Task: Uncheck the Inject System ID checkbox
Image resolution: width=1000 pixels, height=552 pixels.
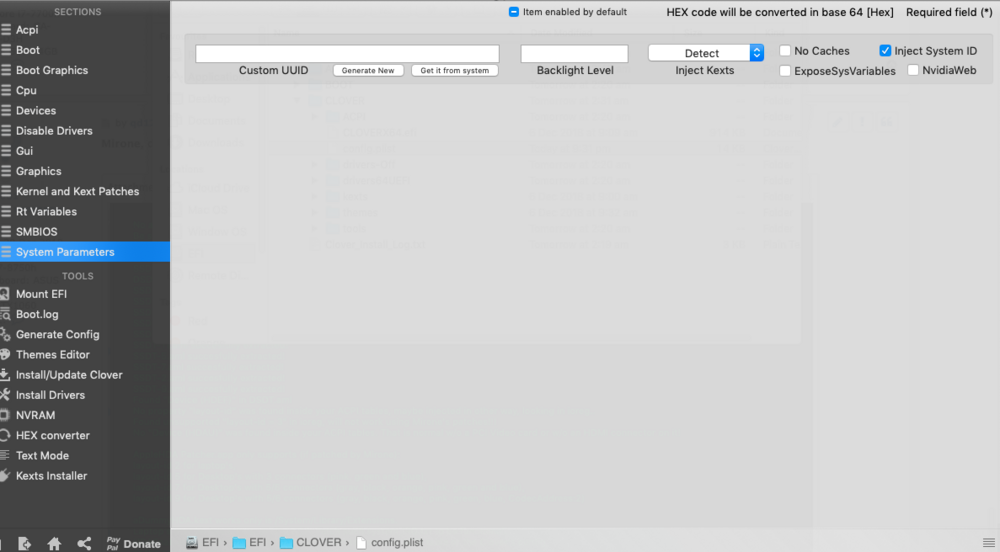Action: click(885, 51)
